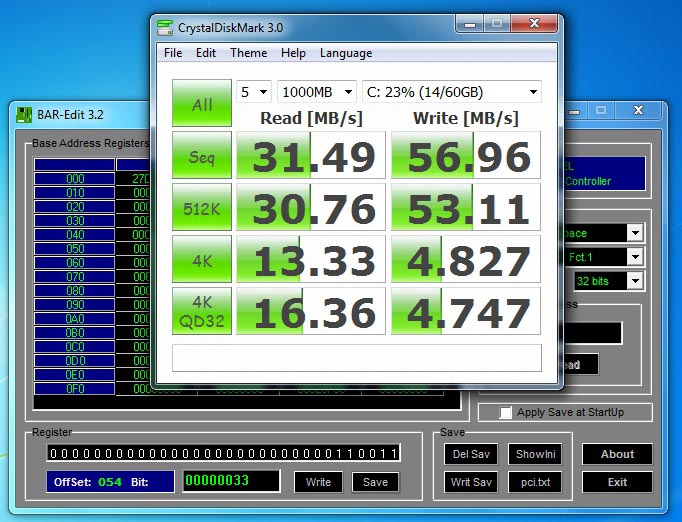Viewport: 682px width, 522px height.
Task: Click the CrystalDiskMark title bar icon
Action: coord(165,27)
